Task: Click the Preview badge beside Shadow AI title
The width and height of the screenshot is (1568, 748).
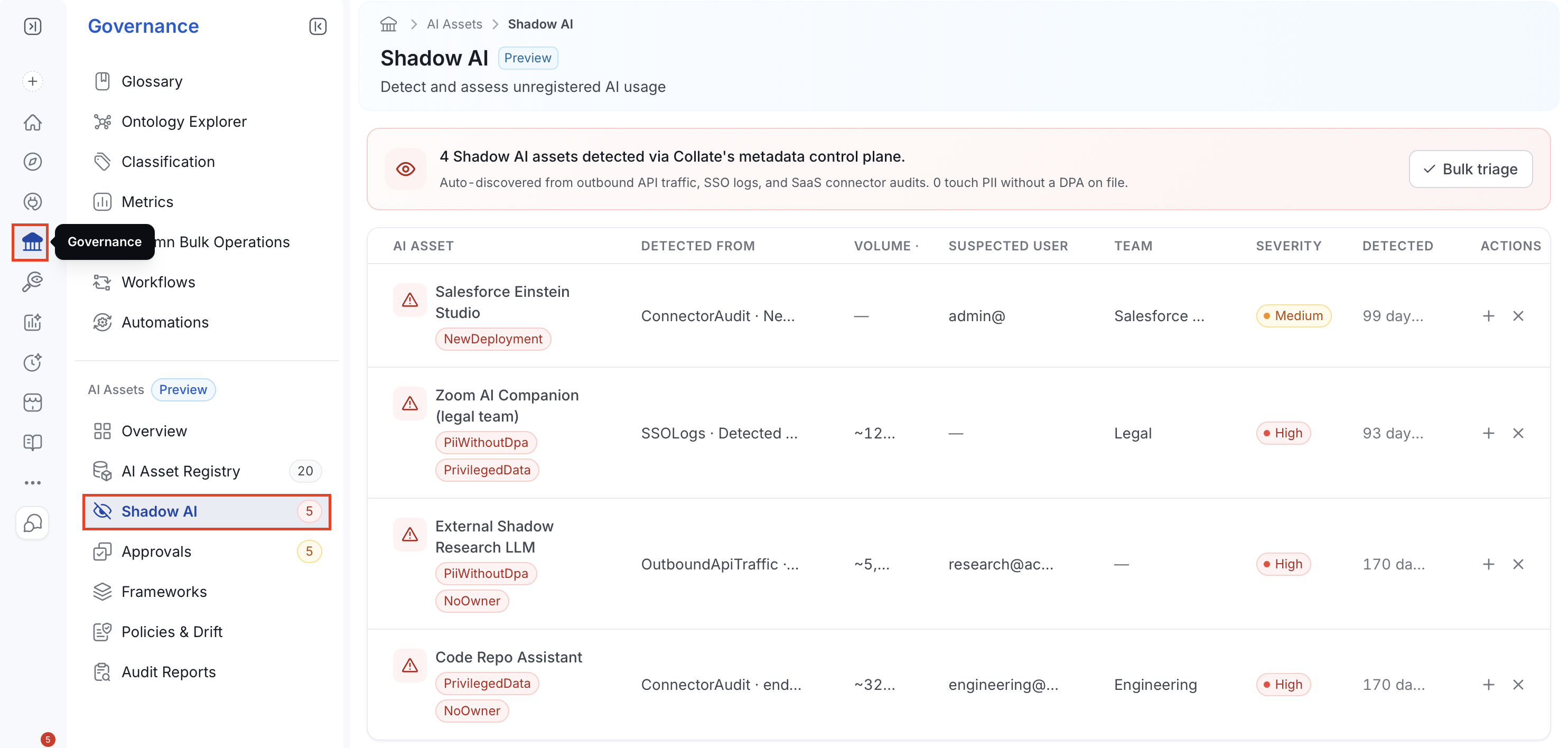Action: pyautogui.click(x=528, y=58)
